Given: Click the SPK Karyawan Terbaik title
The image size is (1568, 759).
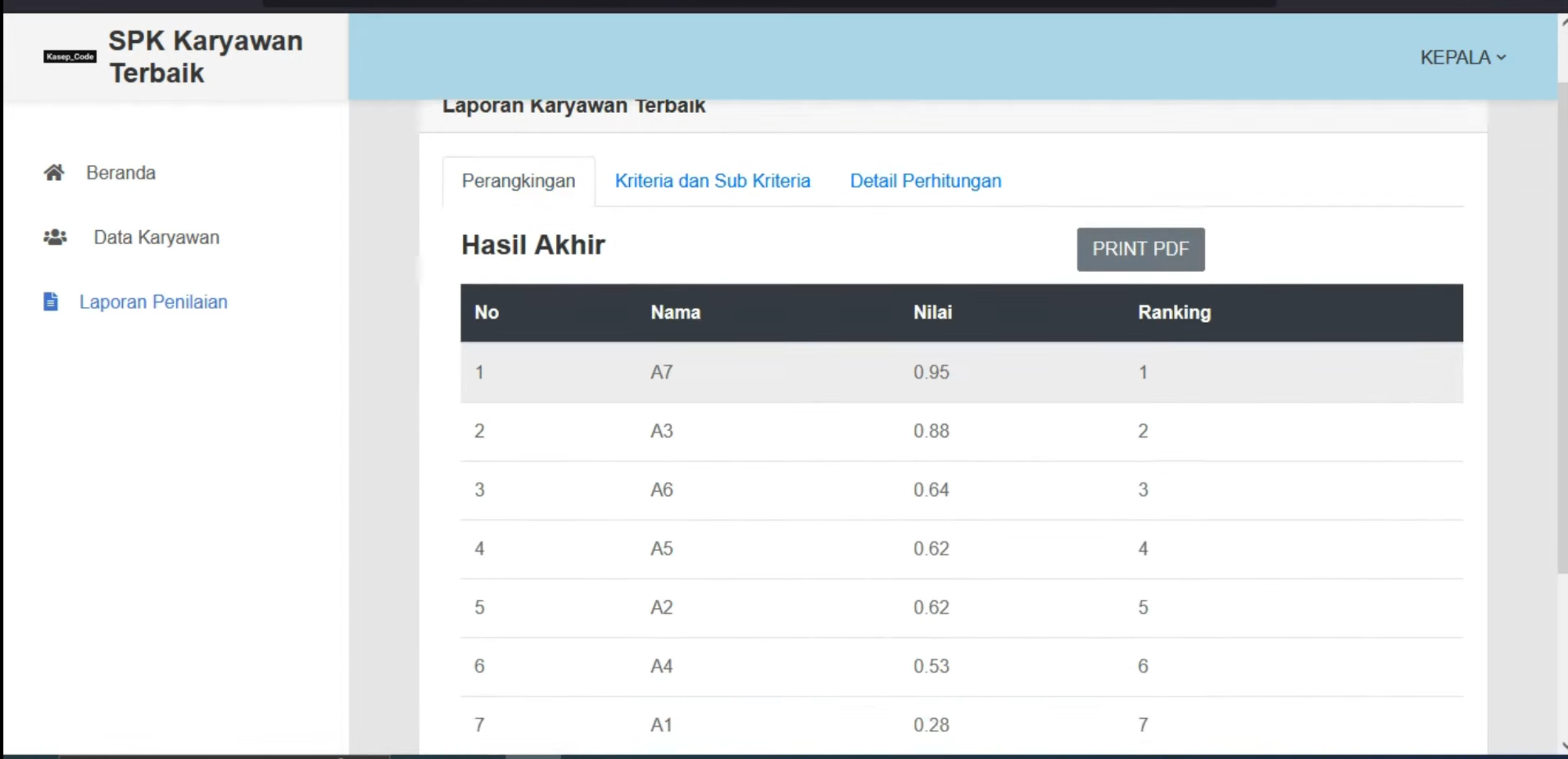Looking at the screenshot, I should [206, 56].
